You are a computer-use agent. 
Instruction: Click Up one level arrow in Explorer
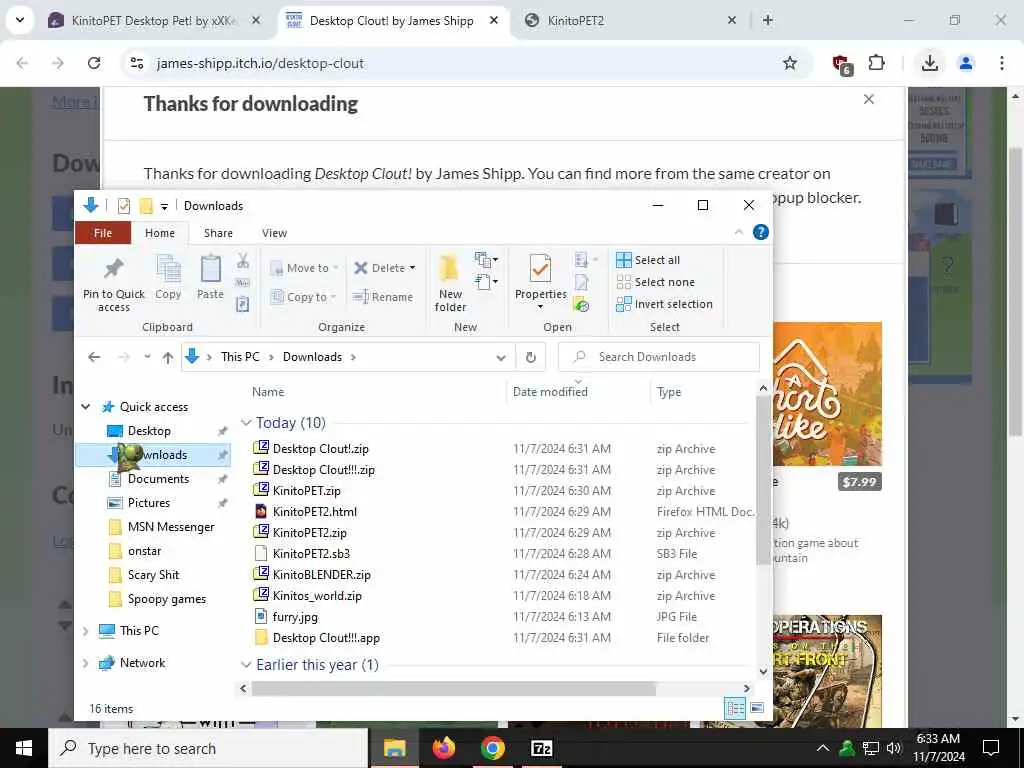(x=168, y=357)
